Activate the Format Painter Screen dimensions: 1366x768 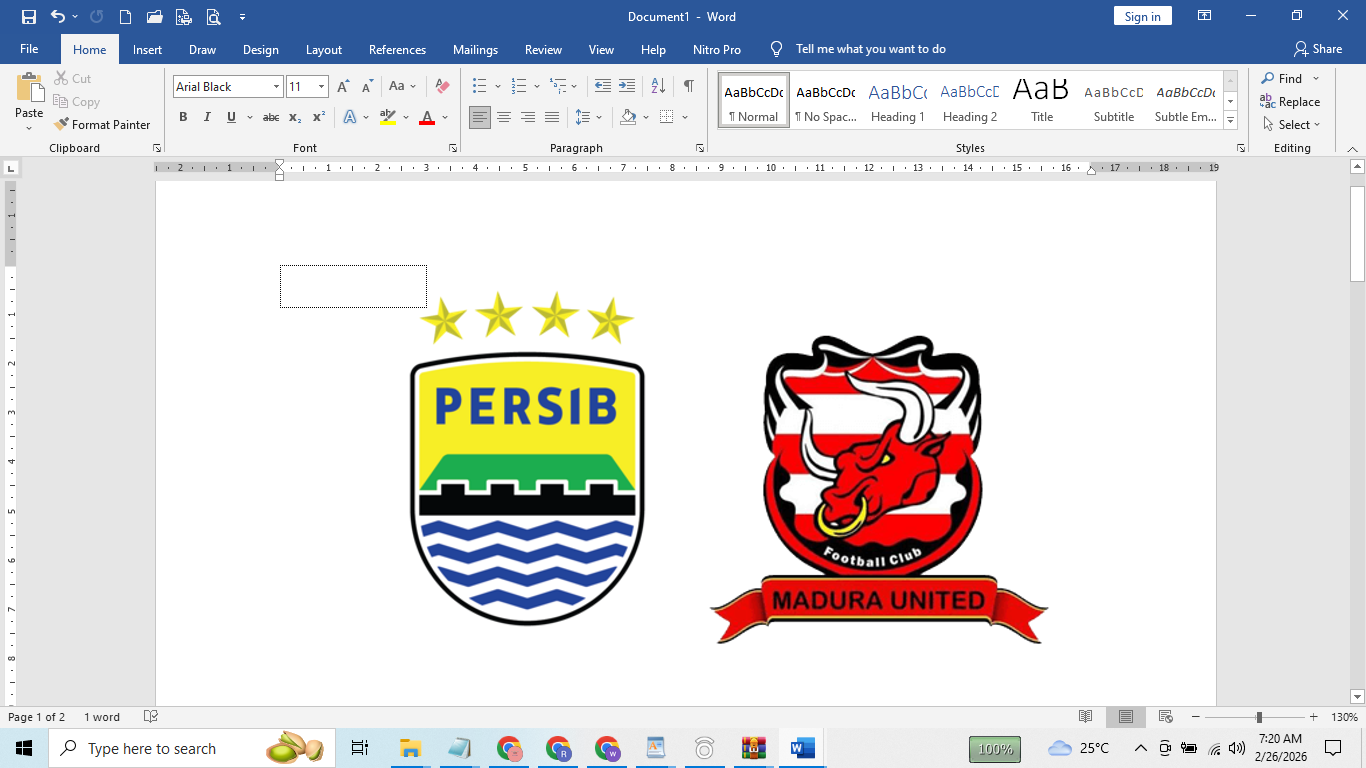[x=102, y=125]
